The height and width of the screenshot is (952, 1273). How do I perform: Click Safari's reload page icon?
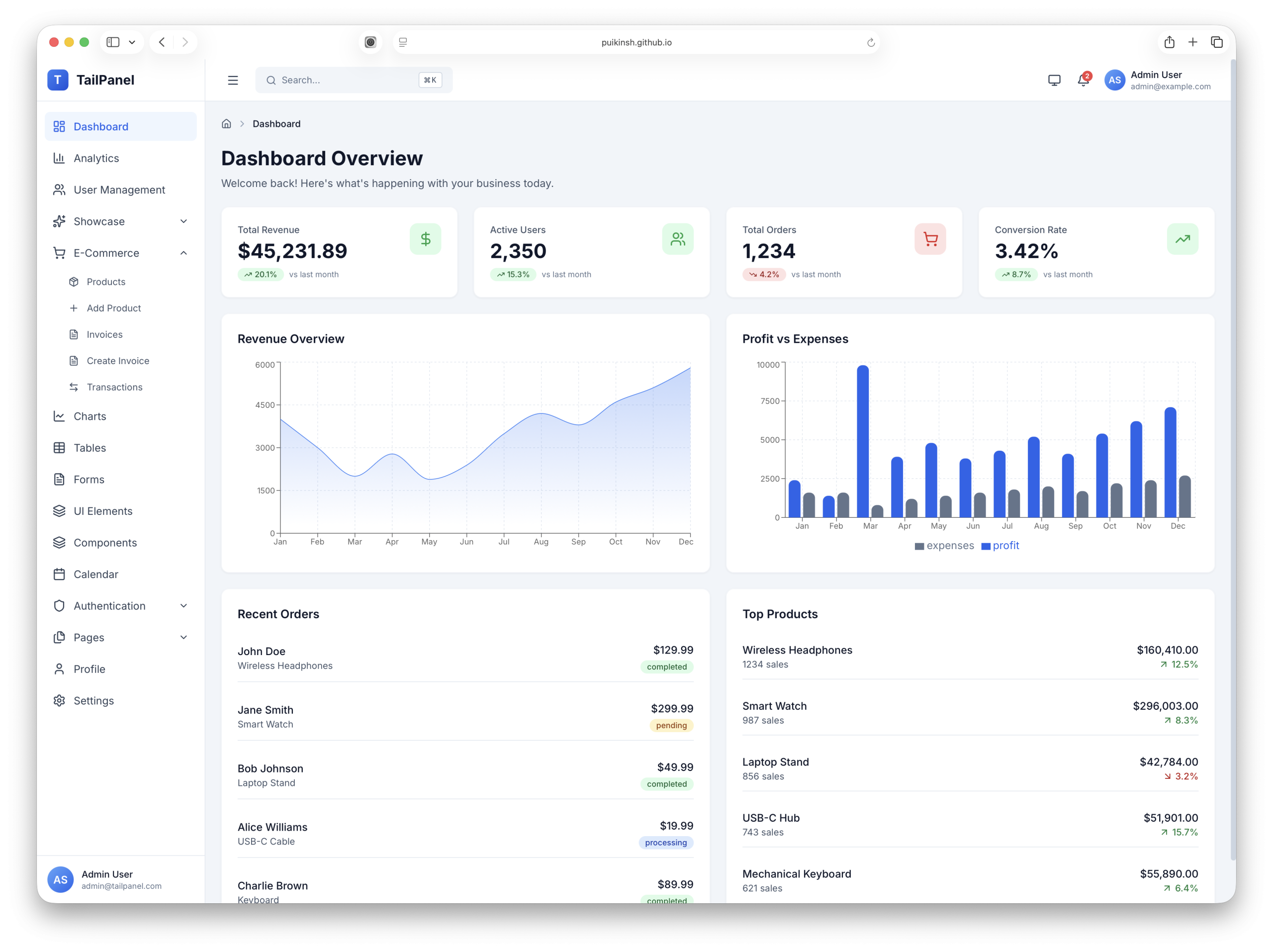tap(870, 43)
